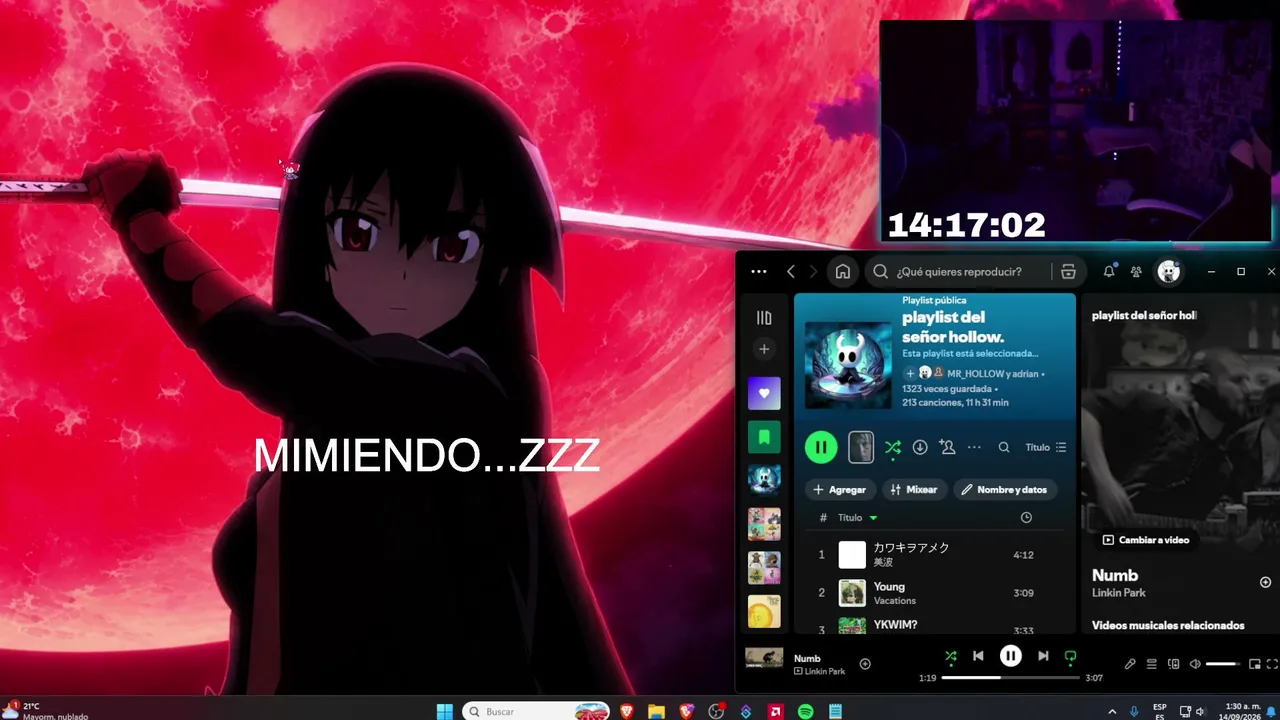Click the taskbar Buscar search box

(x=536, y=711)
